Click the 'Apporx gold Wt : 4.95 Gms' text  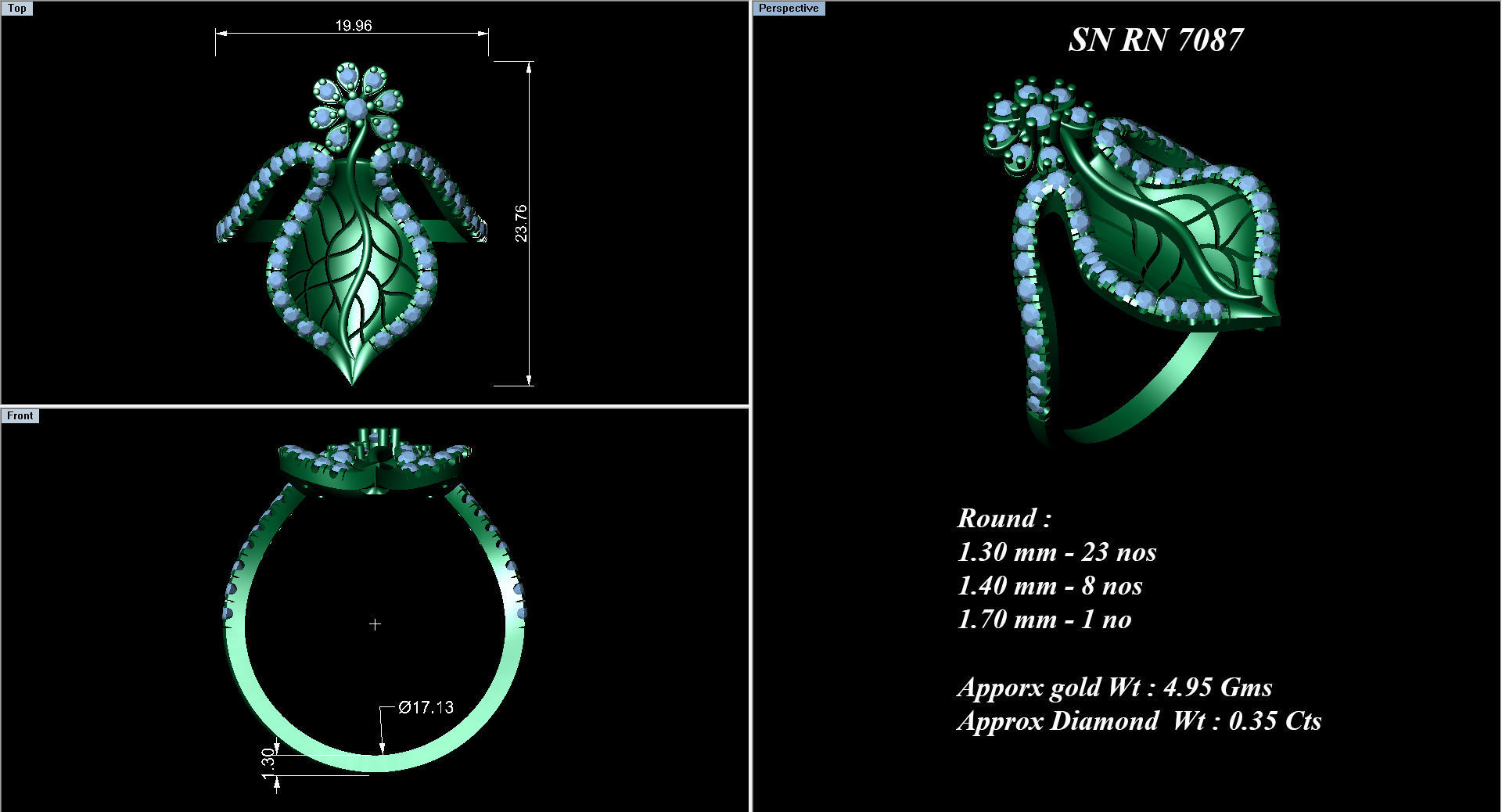[x=1115, y=688]
